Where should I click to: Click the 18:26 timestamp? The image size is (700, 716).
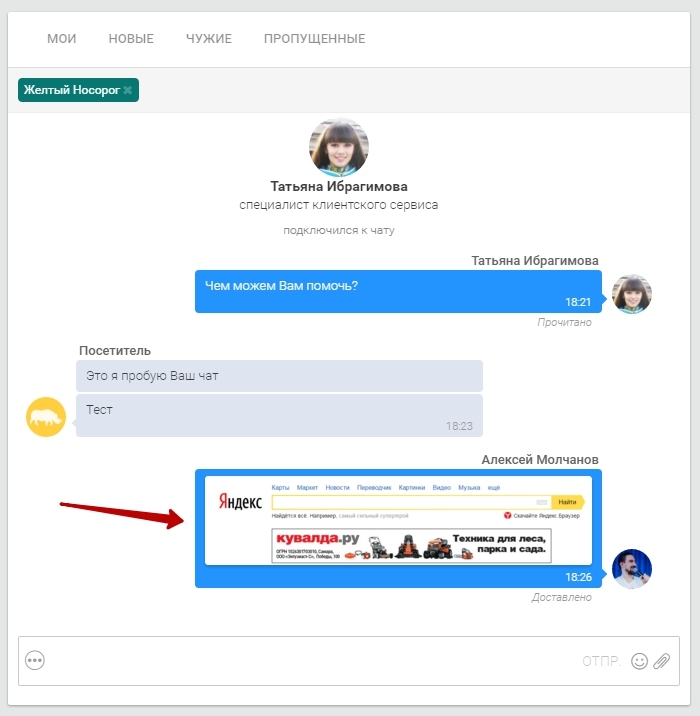coord(579,577)
